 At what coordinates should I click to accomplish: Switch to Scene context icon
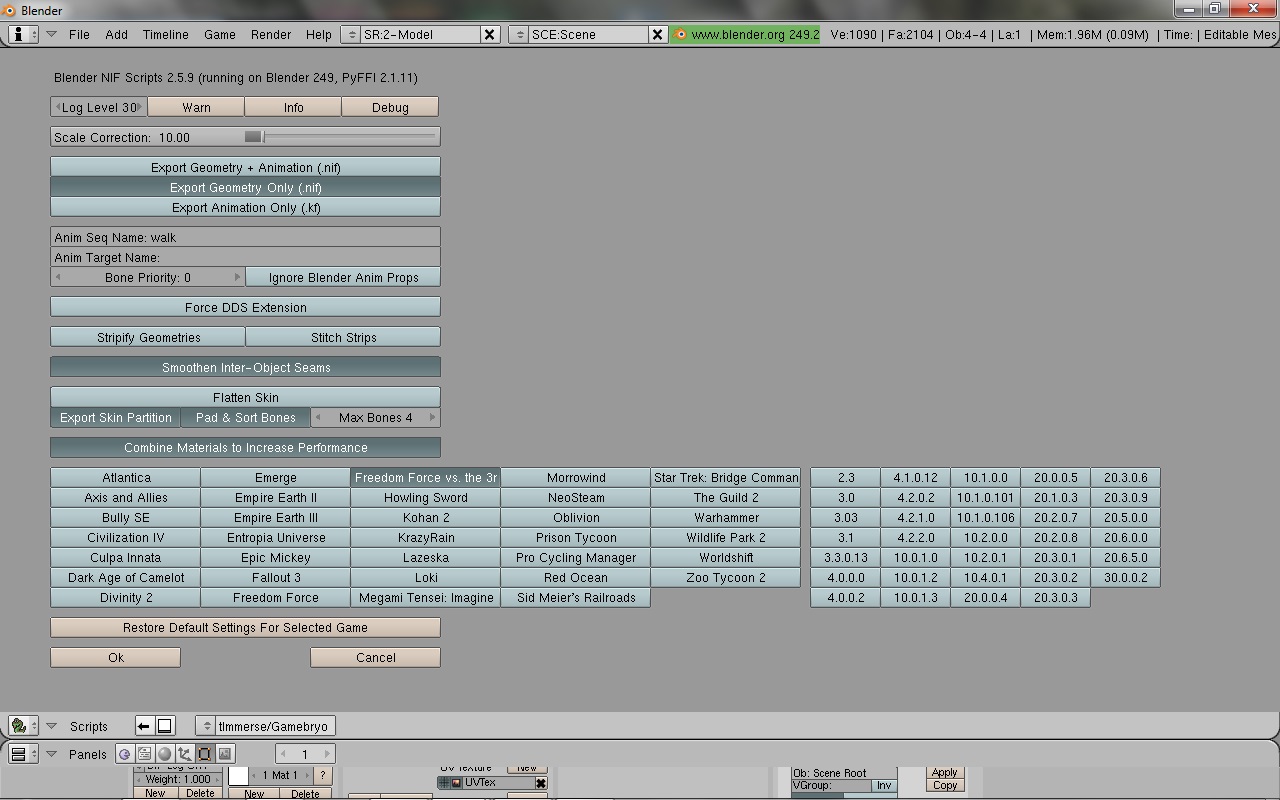[225, 754]
